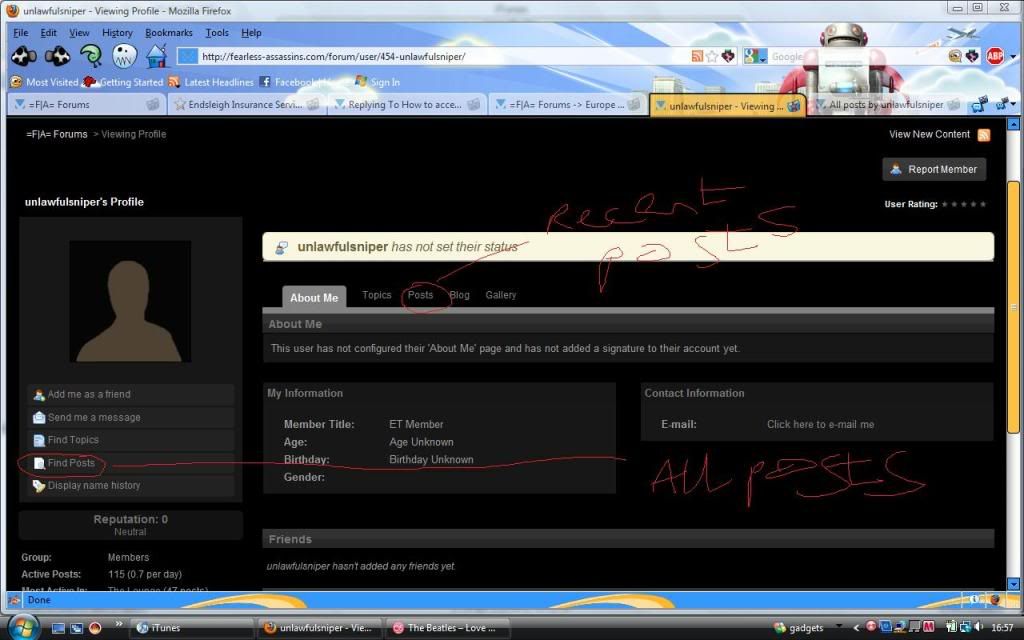Open the Google search engine selector
The width and height of the screenshot is (1024, 640).
(754, 56)
